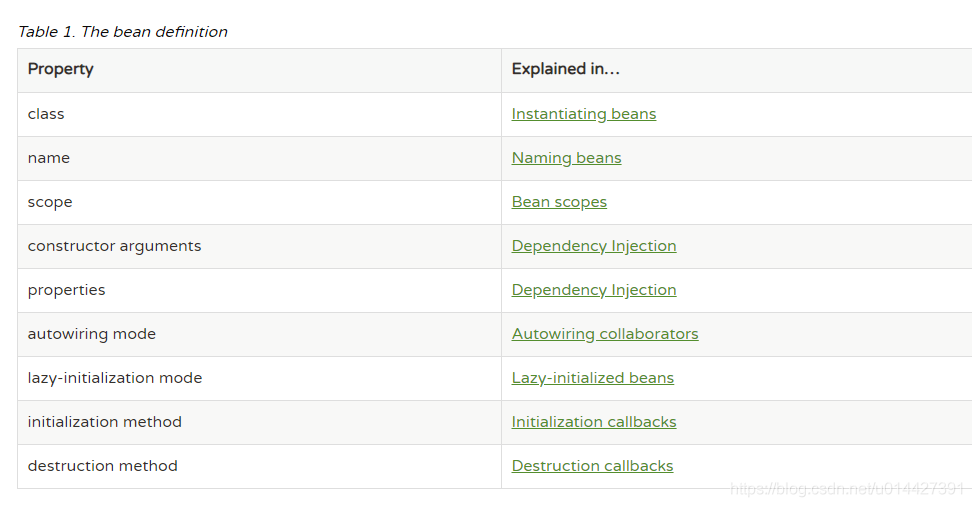Open the Instantiating beans link
This screenshot has height=507, width=972.
583,114
